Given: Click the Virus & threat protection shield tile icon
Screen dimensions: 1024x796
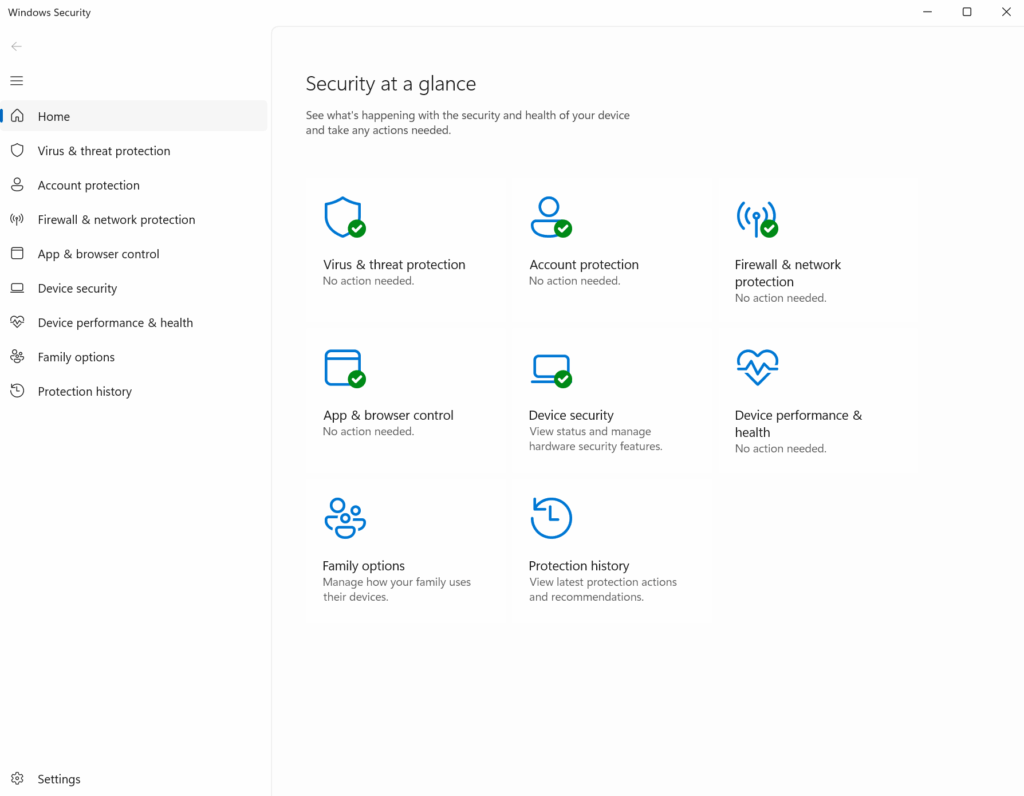Looking at the screenshot, I should pos(343,217).
